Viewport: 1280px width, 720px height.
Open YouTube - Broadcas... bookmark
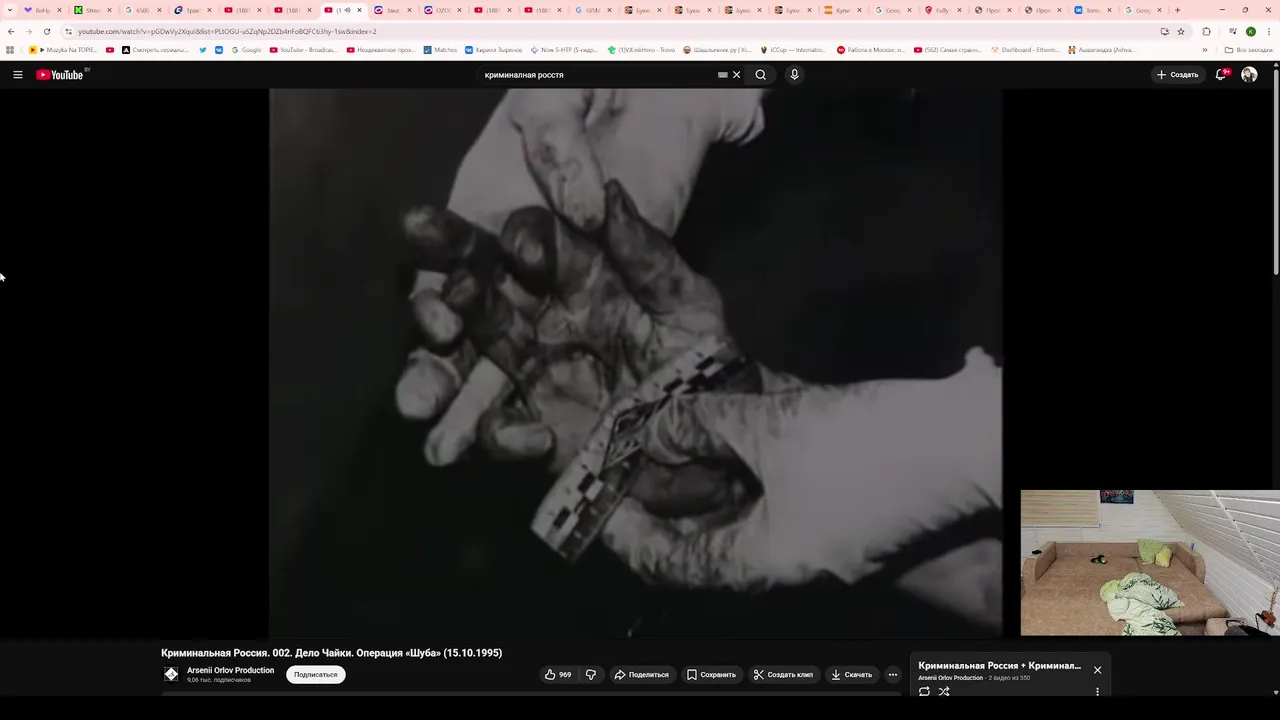tap(303, 50)
